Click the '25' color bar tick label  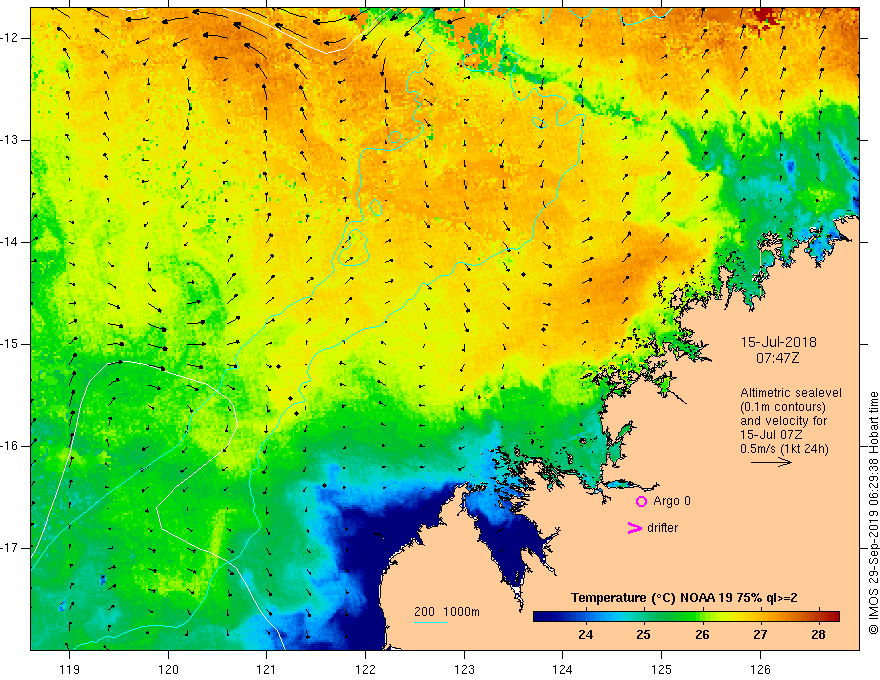pos(643,635)
